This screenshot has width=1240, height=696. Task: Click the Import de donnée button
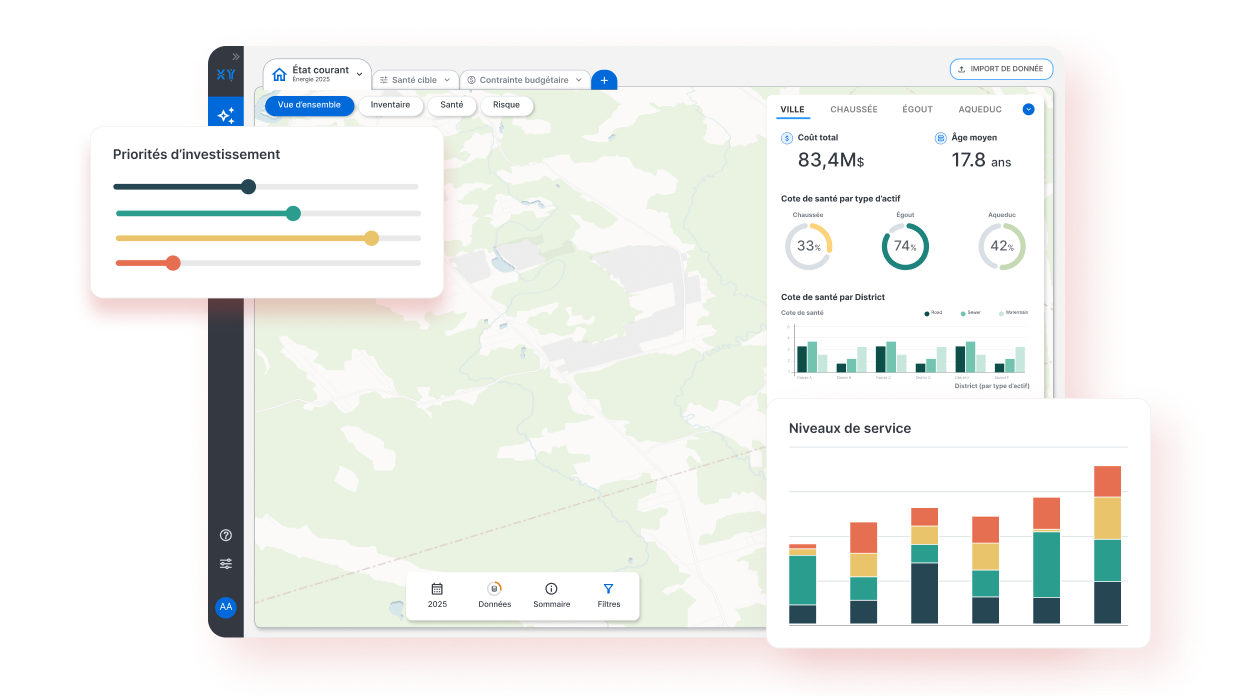1000,69
